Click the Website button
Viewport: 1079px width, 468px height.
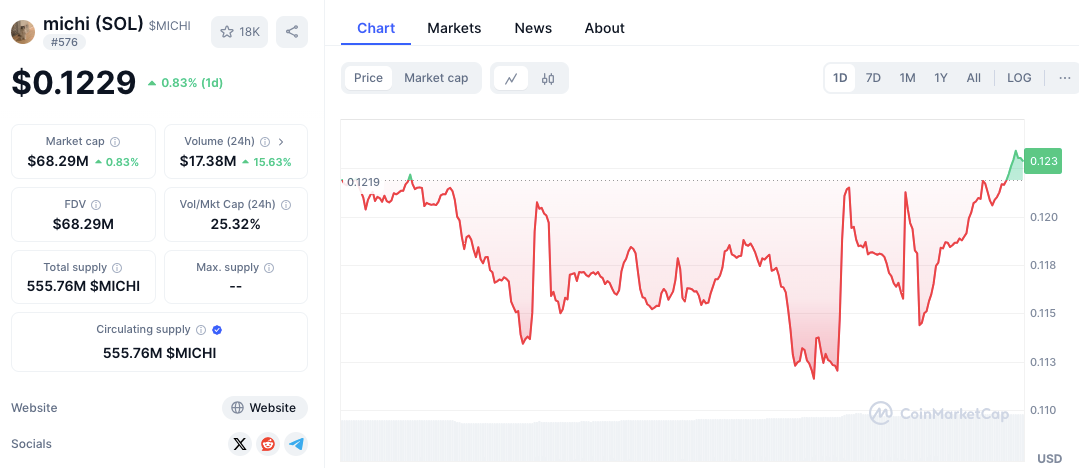264,408
